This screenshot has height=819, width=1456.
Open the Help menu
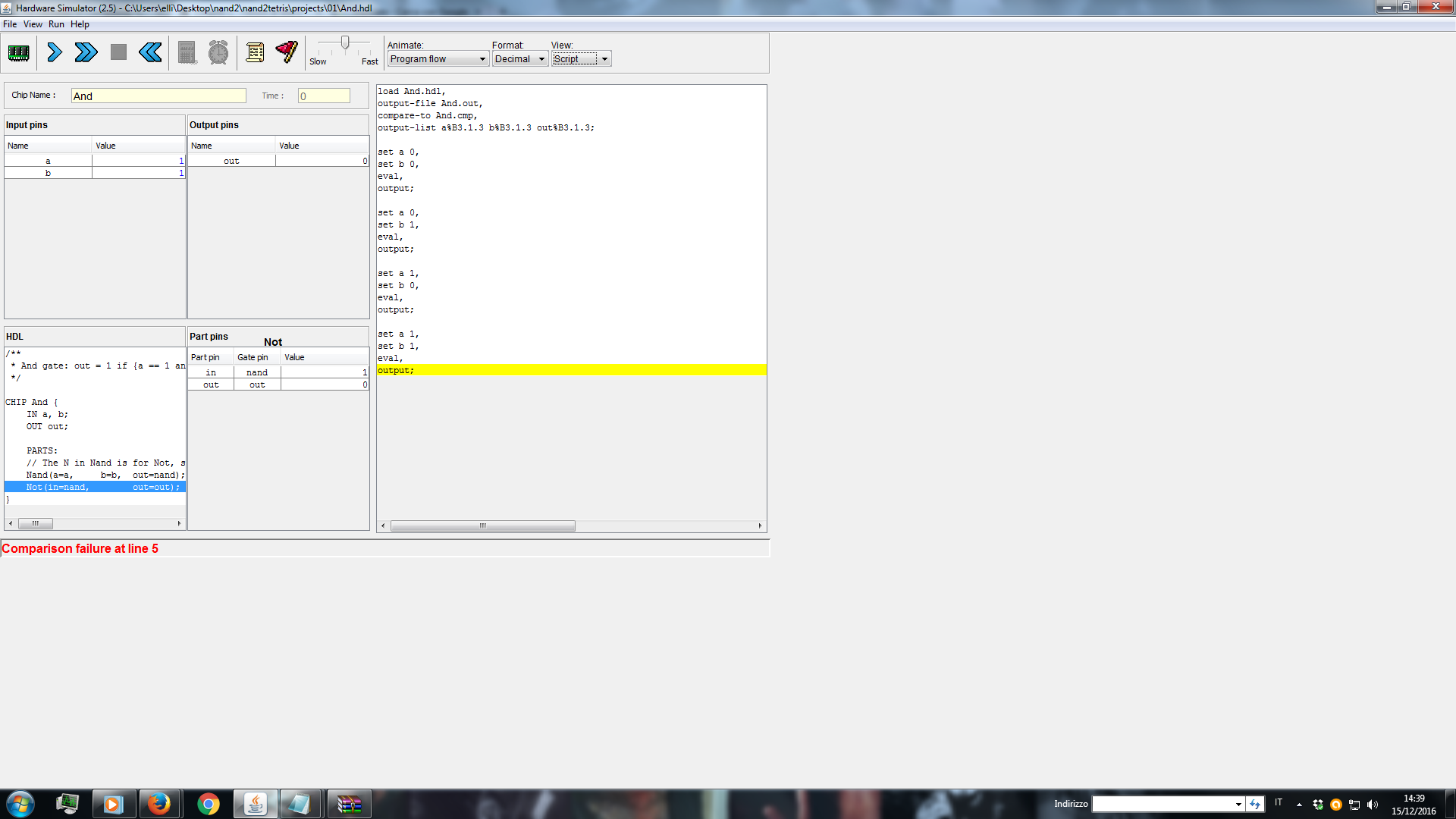pyautogui.click(x=80, y=24)
